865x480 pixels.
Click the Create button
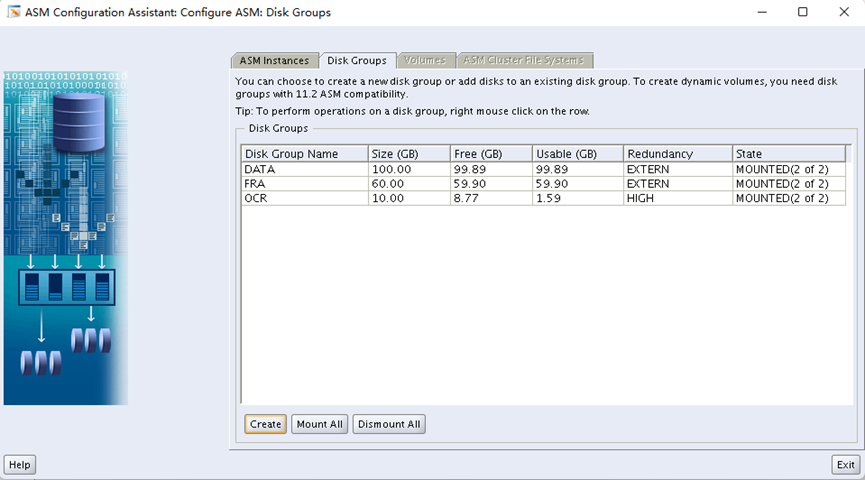(x=265, y=424)
